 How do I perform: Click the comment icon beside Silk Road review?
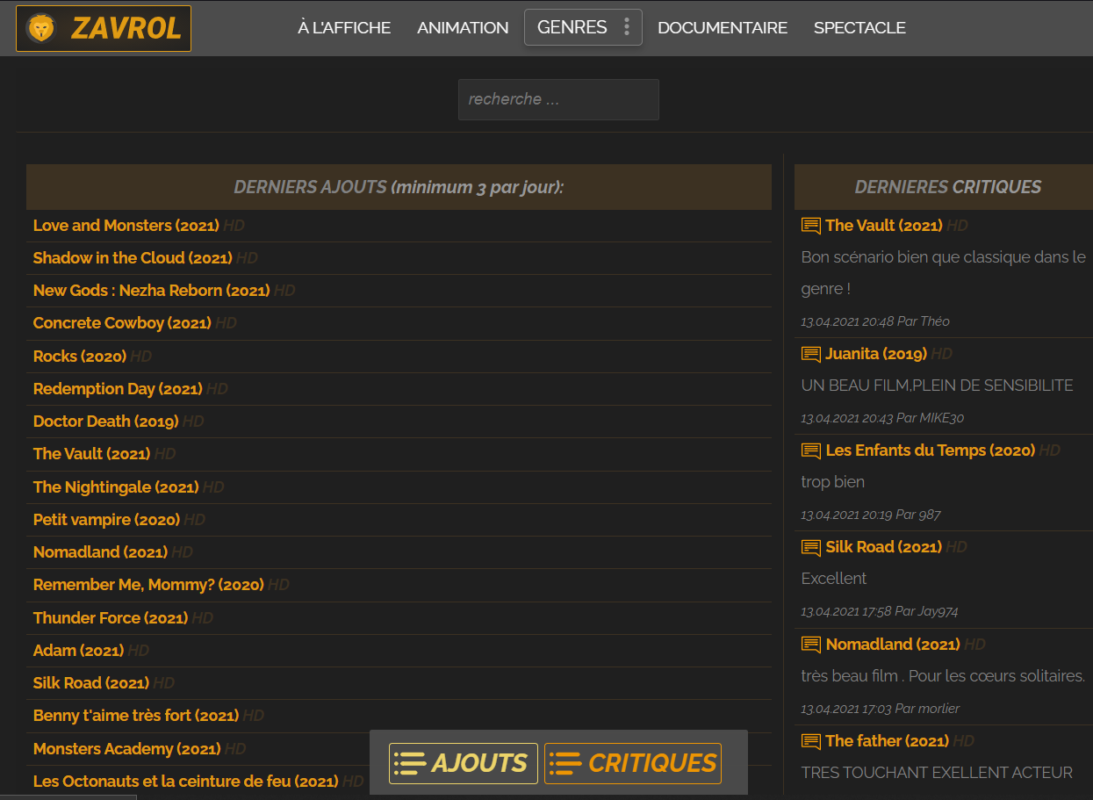811,547
